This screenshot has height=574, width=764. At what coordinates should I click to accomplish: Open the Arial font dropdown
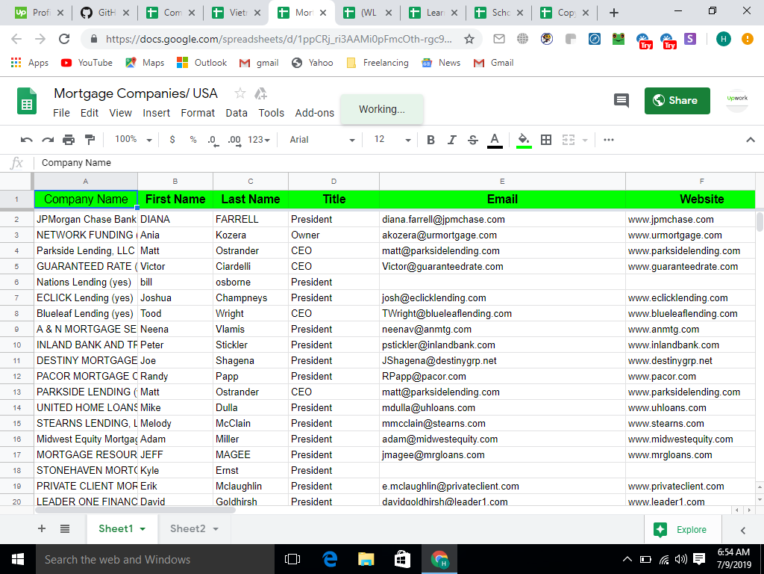pyautogui.click(x=322, y=140)
